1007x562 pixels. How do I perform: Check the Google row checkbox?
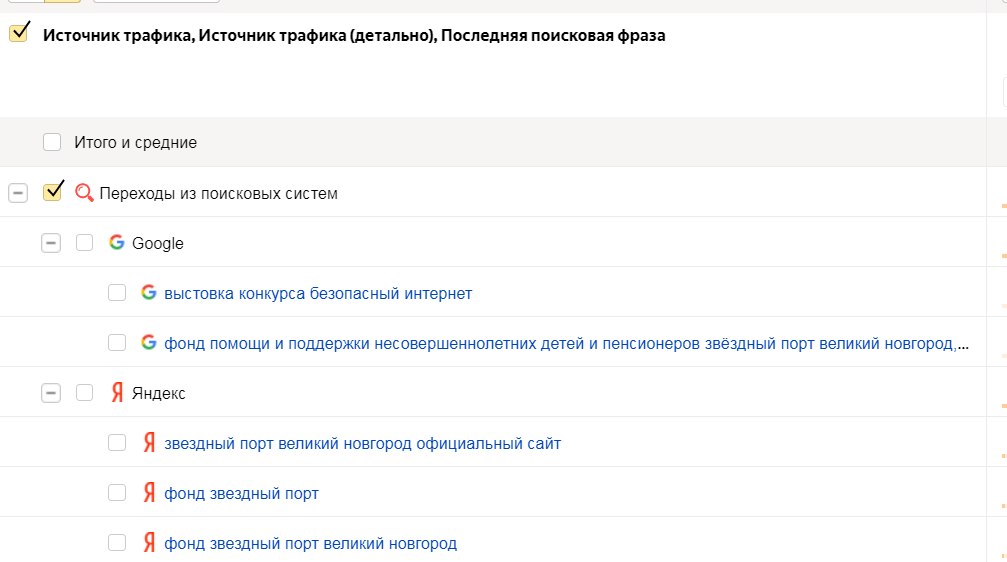point(84,243)
